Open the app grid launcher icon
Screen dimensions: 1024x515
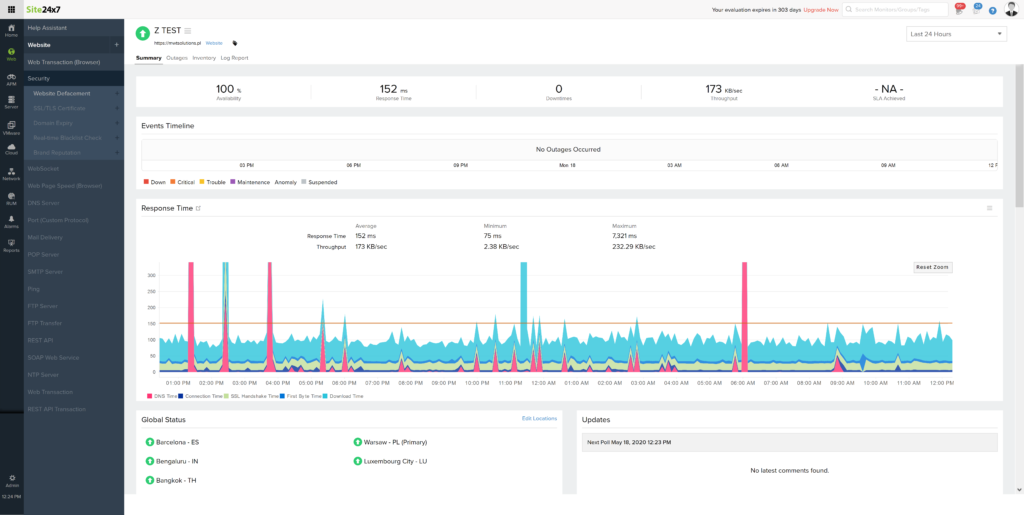point(11,9)
